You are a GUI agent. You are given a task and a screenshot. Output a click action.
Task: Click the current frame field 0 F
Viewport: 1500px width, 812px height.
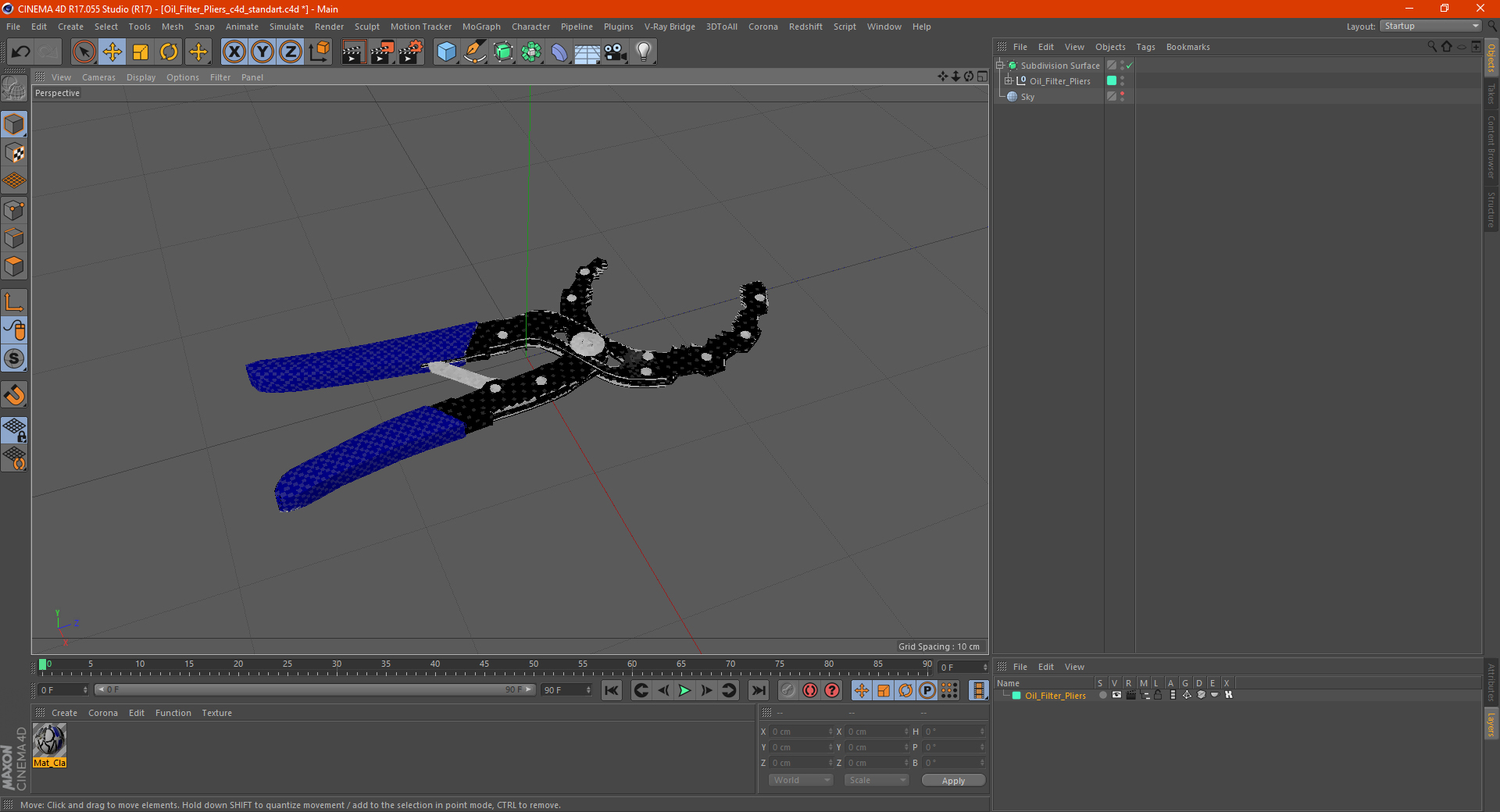63,689
